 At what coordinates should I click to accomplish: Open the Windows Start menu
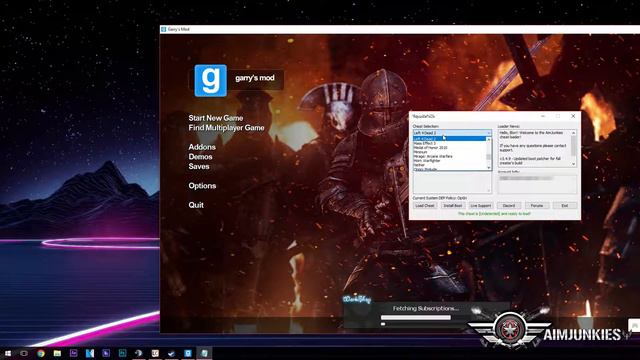pos(8,353)
